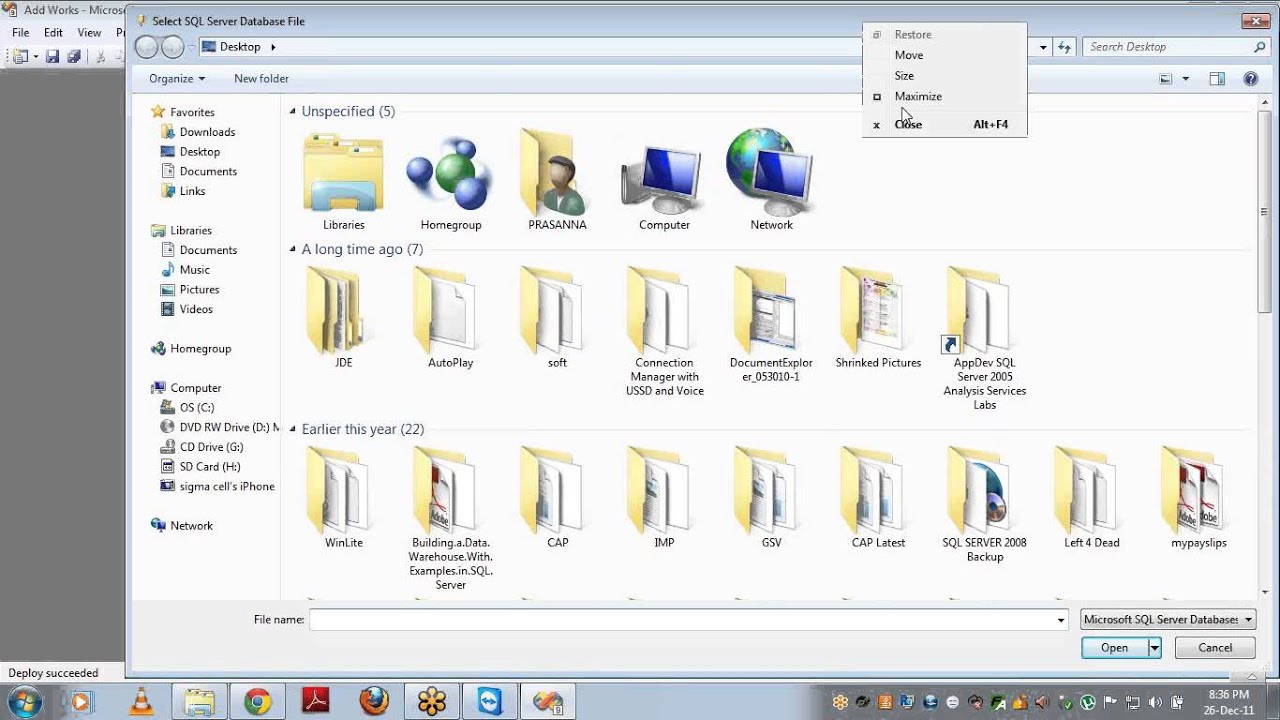Screen dimensions: 1280x720
Task: Select the soft folder
Action: click(557, 318)
